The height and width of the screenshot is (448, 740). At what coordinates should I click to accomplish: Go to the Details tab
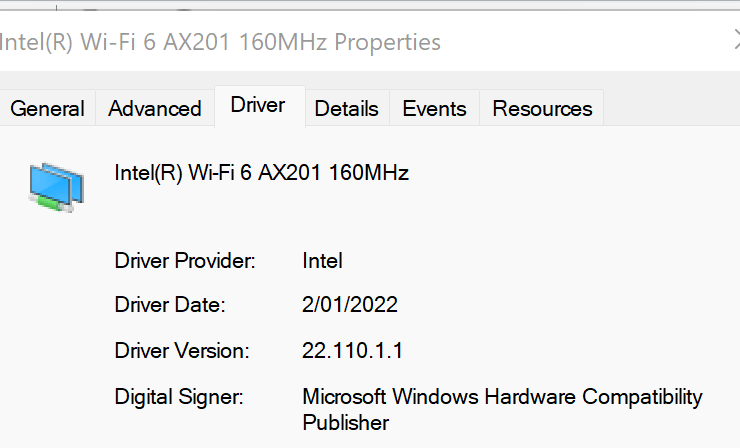click(x=347, y=109)
